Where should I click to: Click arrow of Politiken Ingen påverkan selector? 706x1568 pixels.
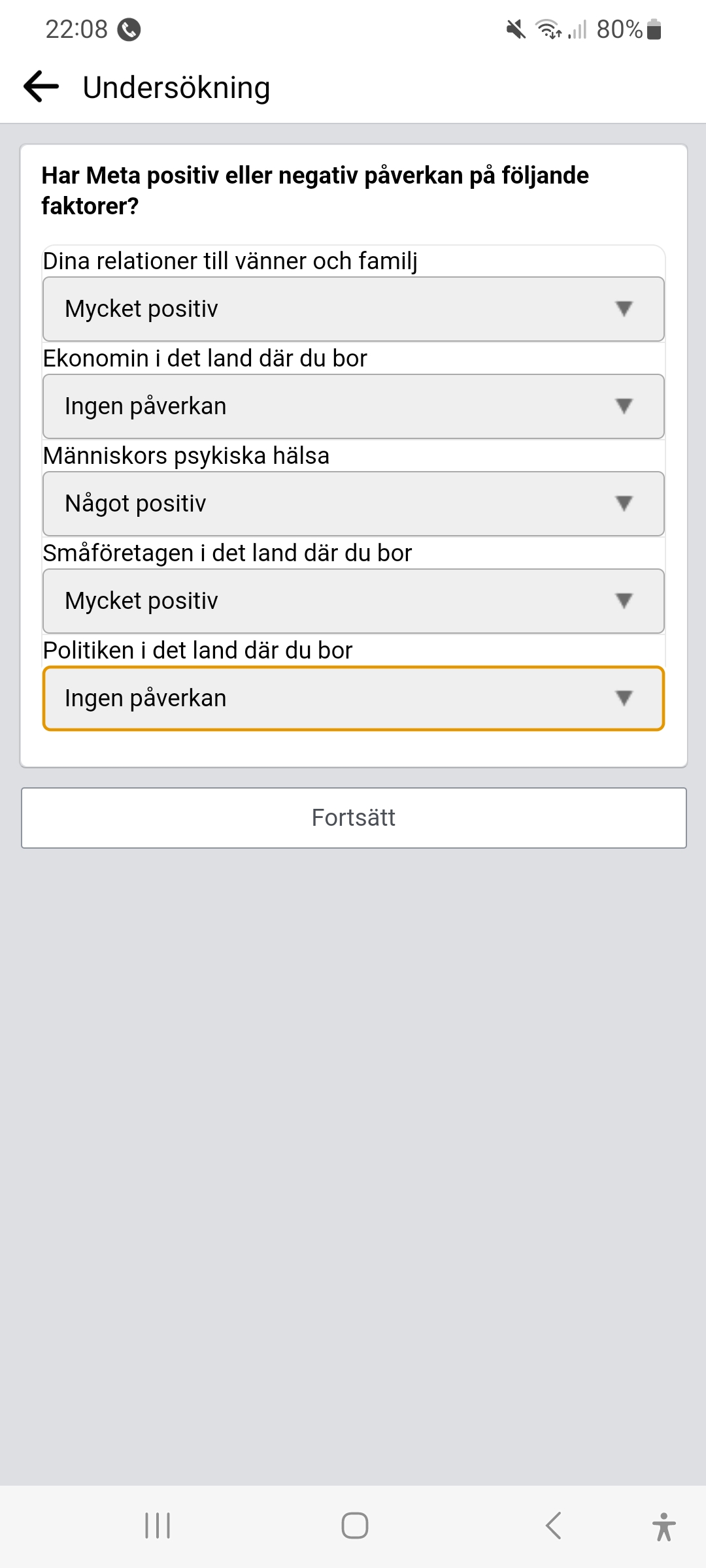click(x=624, y=698)
